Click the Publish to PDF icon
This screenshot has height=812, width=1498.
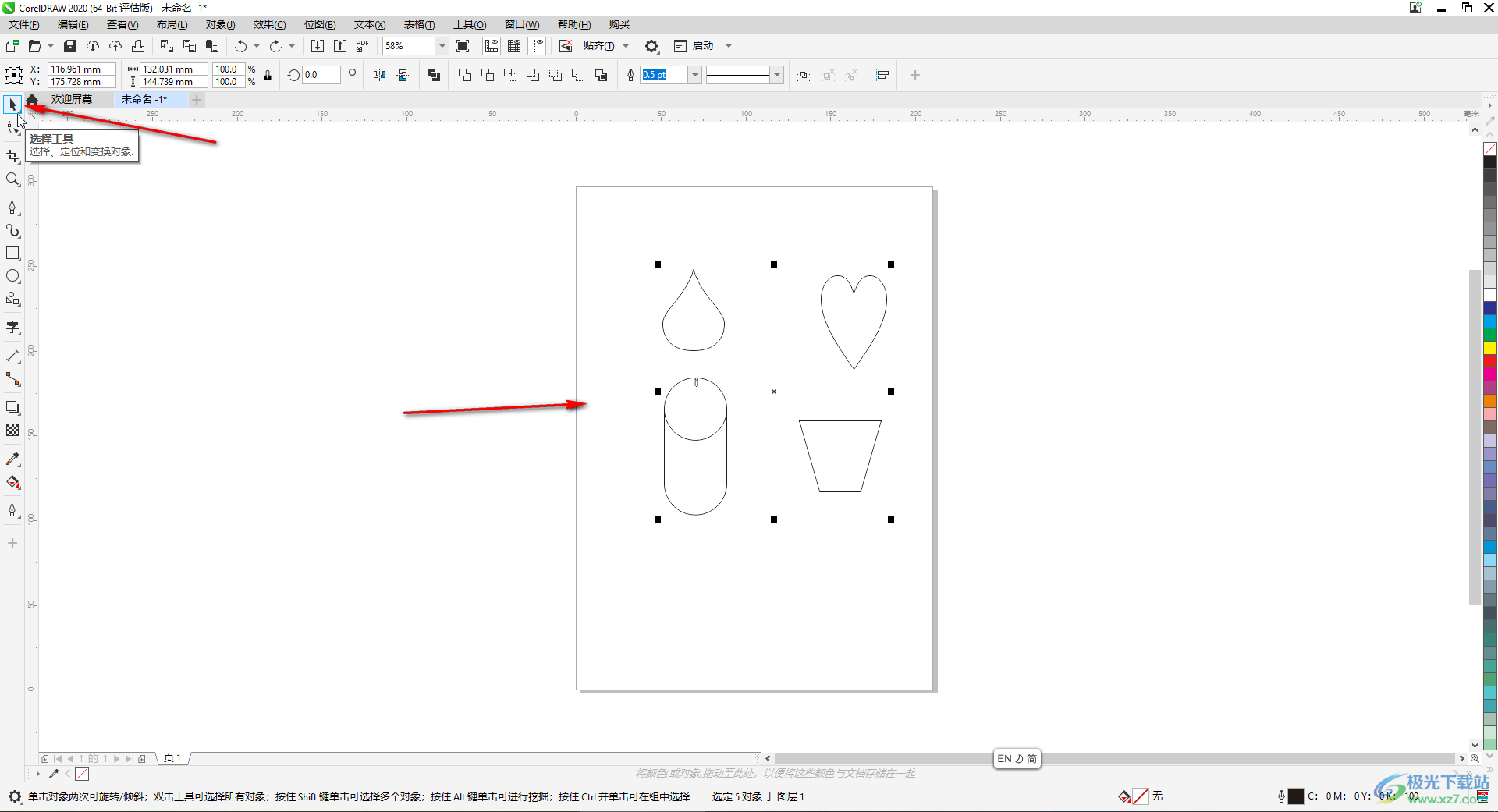point(362,46)
